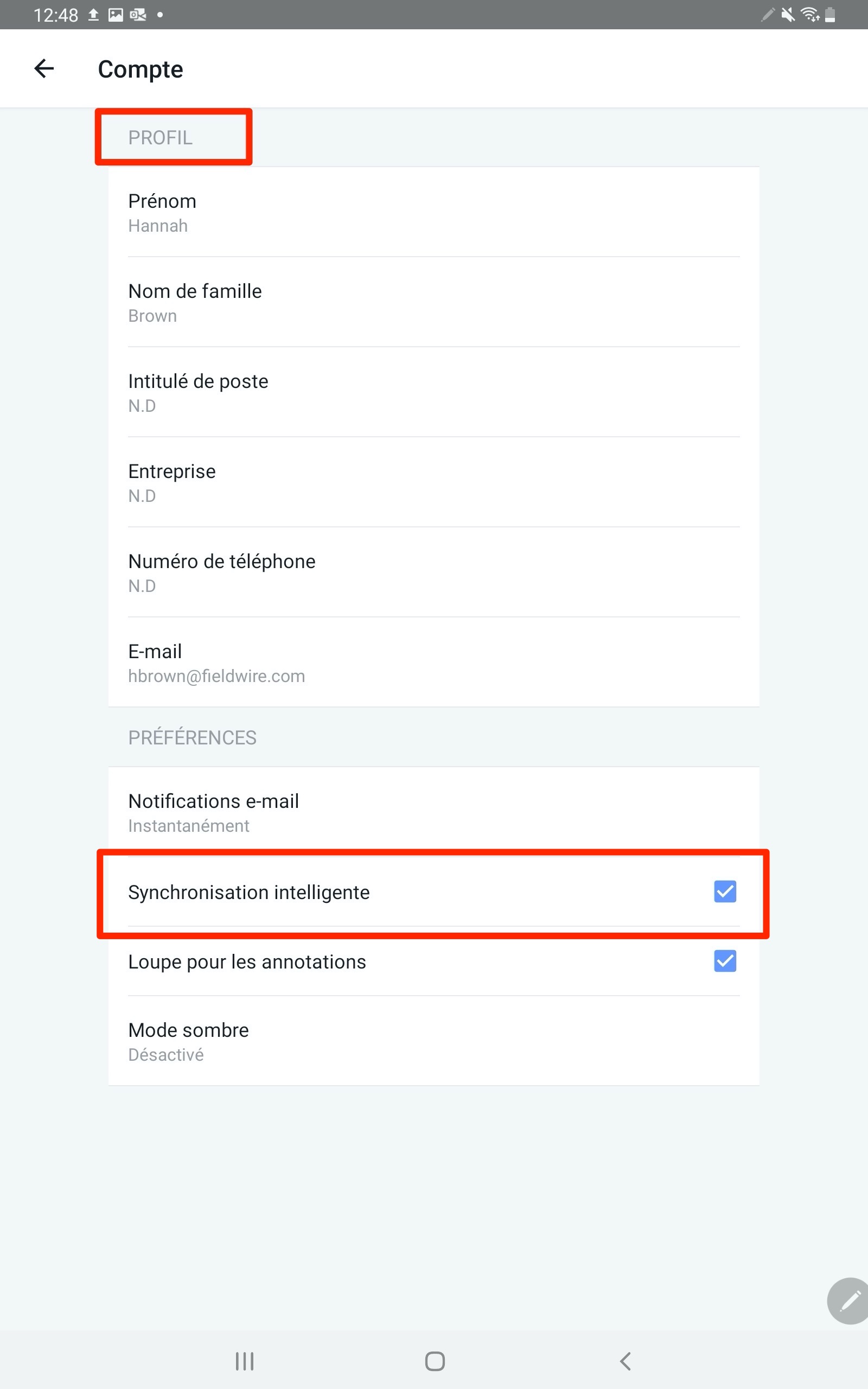Toggle Loupe pour les annotations checkbox
This screenshot has height=1389, width=868.
(x=725, y=961)
